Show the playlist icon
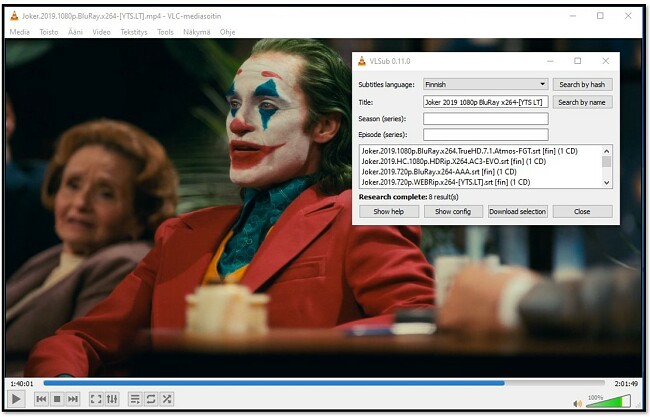The image size is (650, 417). (135, 399)
